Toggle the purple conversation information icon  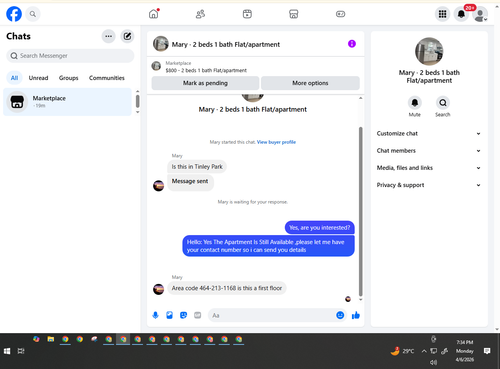352,44
